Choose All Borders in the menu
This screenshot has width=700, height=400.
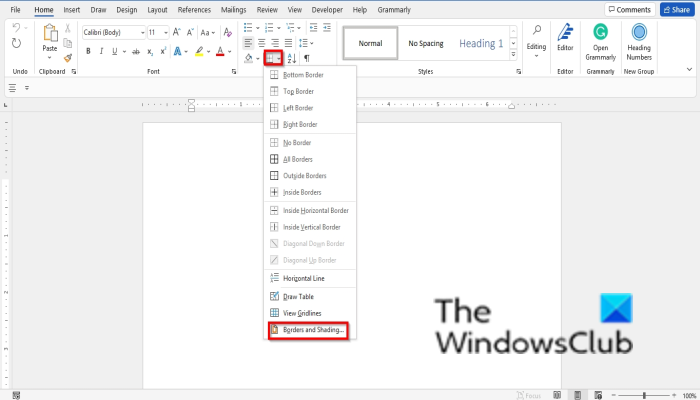pyautogui.click(x=310, y=159)
